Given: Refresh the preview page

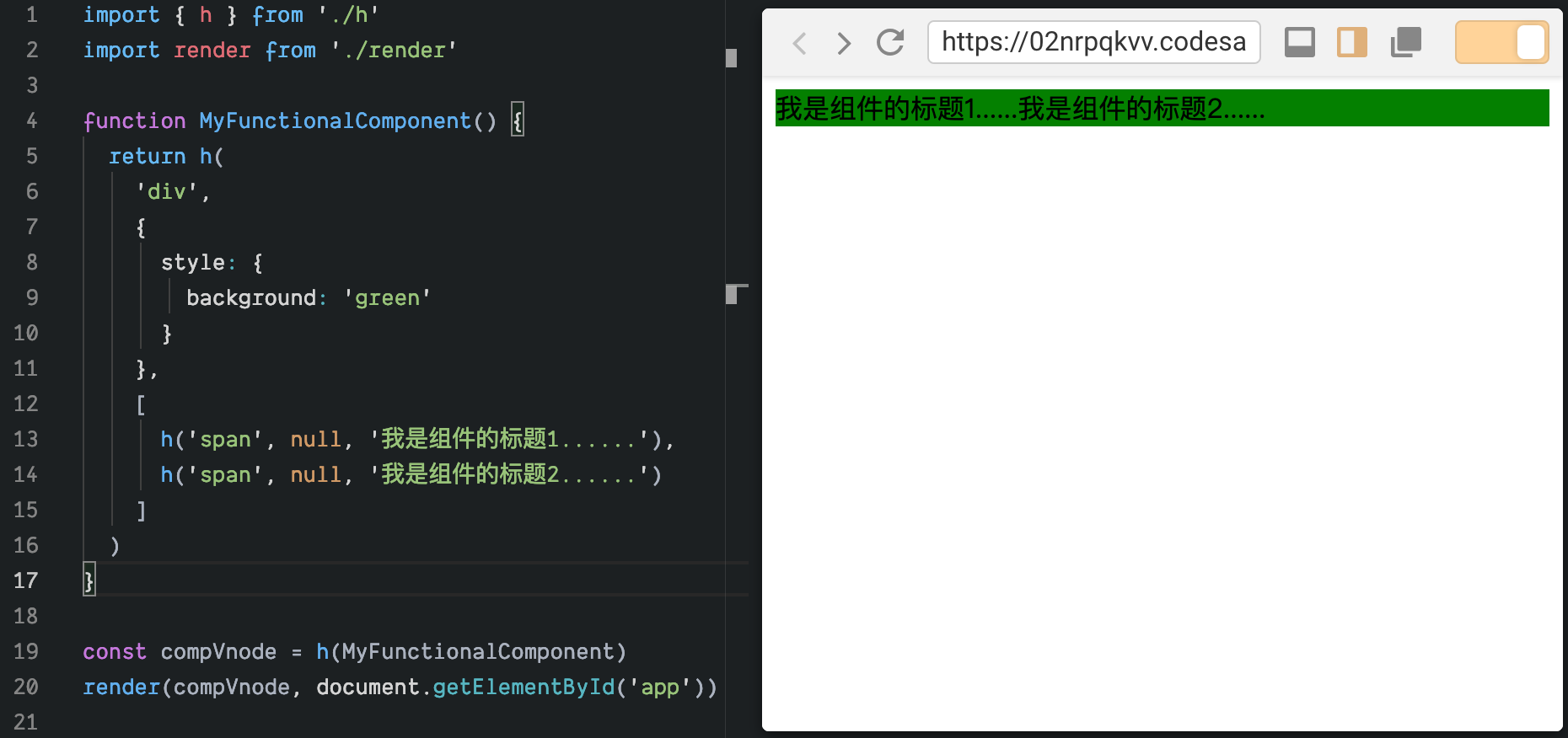Looking at the screenshot, I should point(890,42).
